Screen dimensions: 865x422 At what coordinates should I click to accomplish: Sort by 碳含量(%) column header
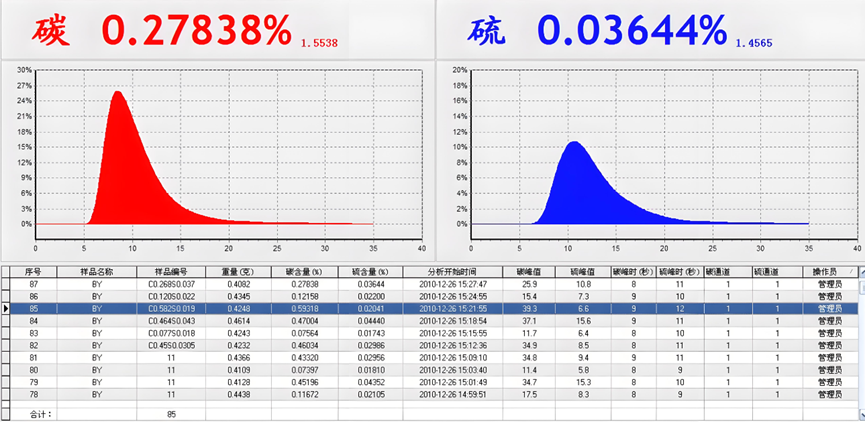(304, 271)
